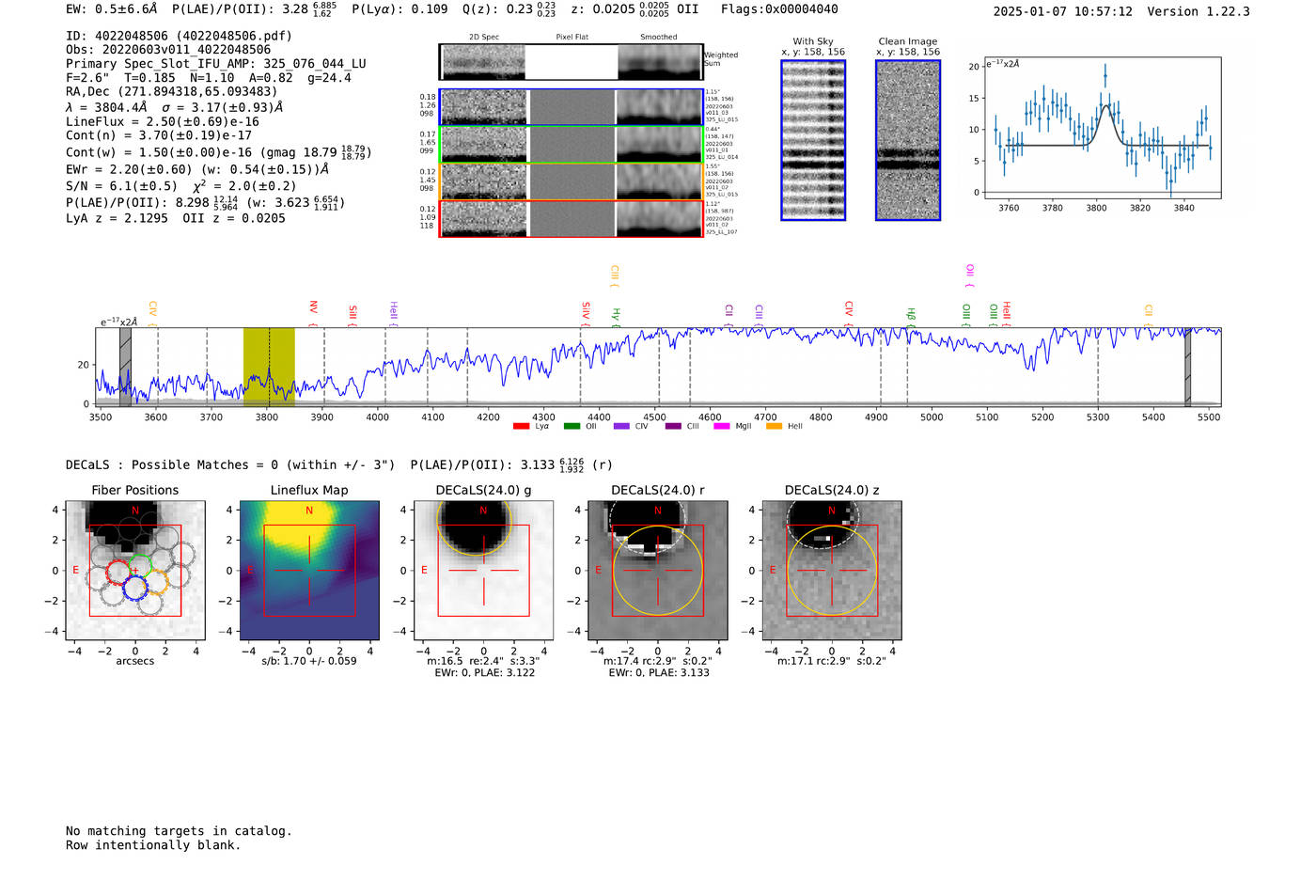Click the EWr: 0, PLAE: 3.133 caption
Viewport: 1316px width, 896px height.
tap(658, 673)
